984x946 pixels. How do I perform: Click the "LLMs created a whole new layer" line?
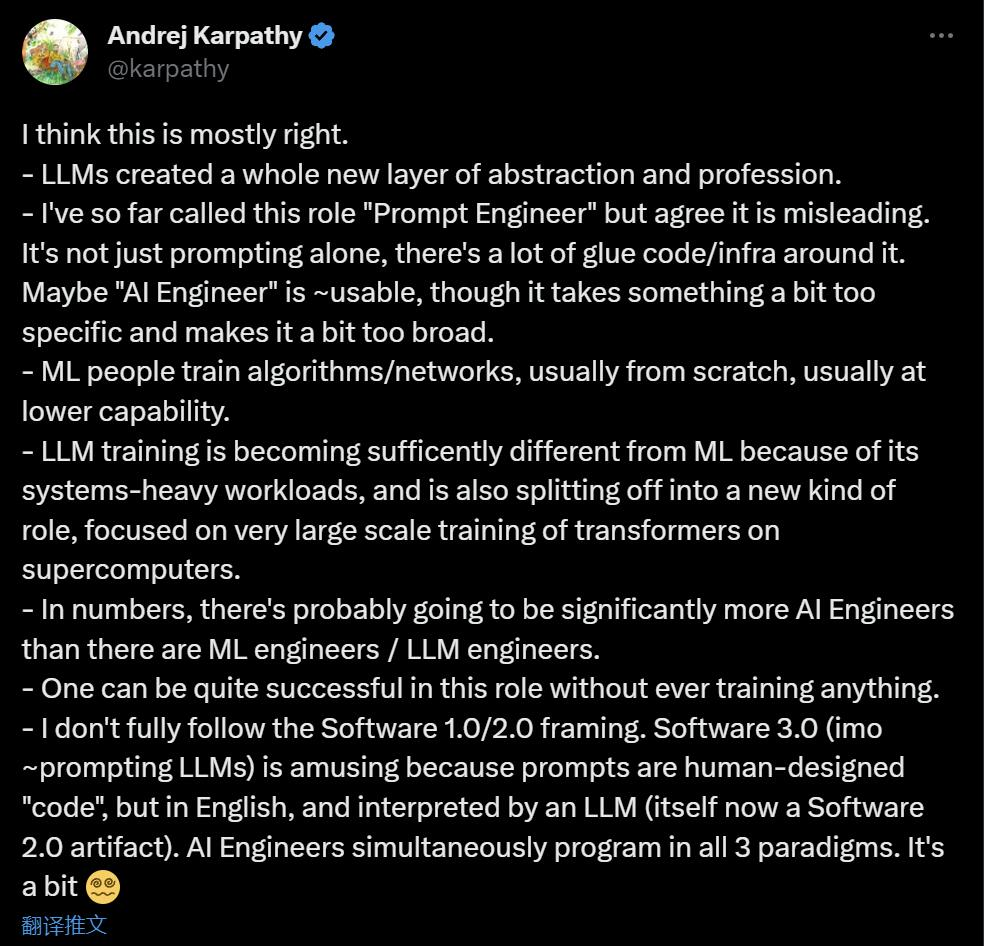coord(432,175)
